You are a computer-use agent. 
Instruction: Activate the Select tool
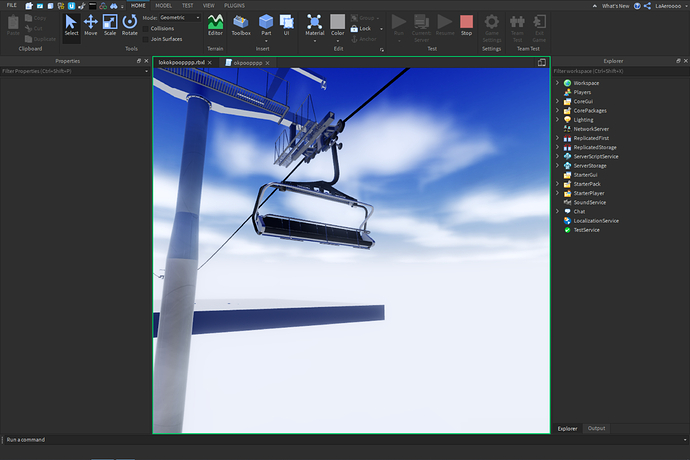point(71,26)
